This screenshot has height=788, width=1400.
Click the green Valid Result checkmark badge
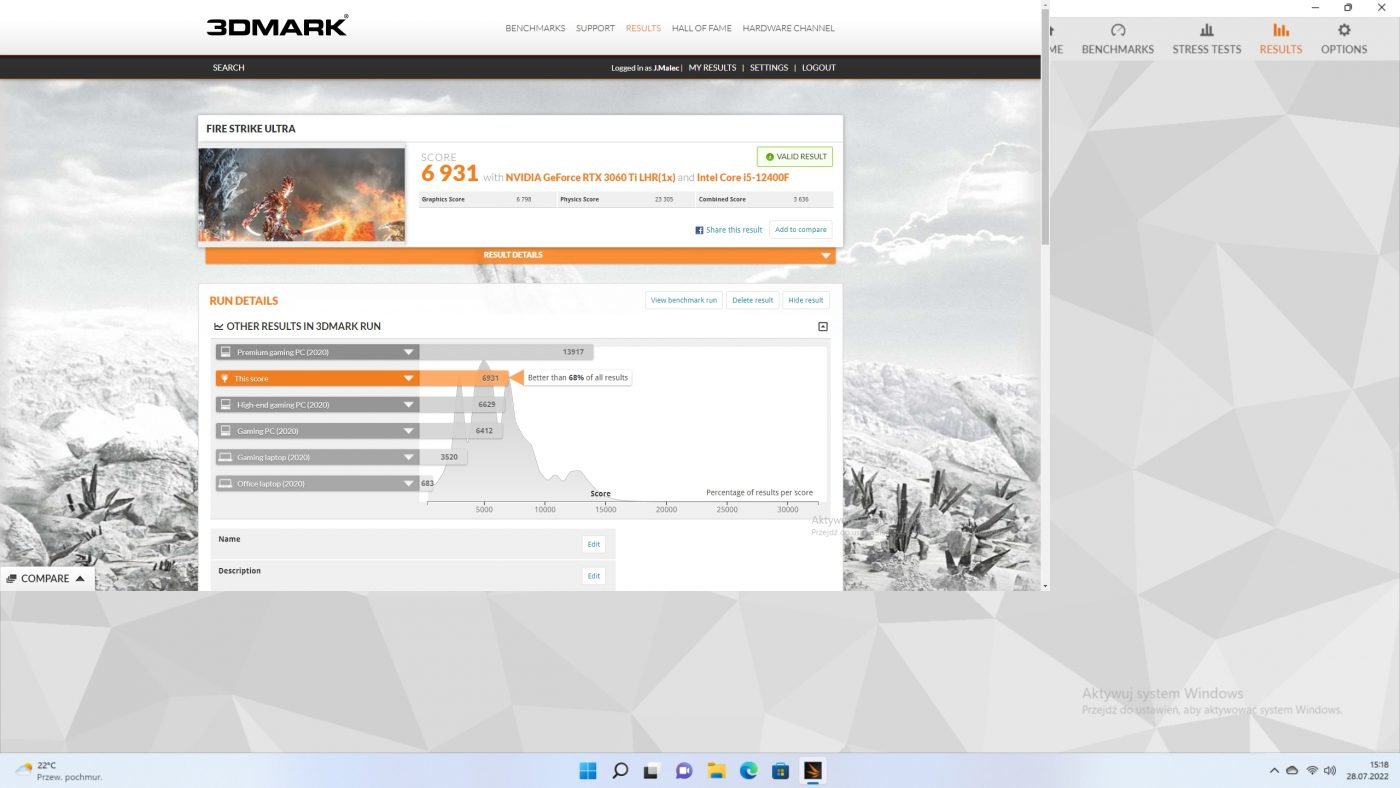coord(795,157)
